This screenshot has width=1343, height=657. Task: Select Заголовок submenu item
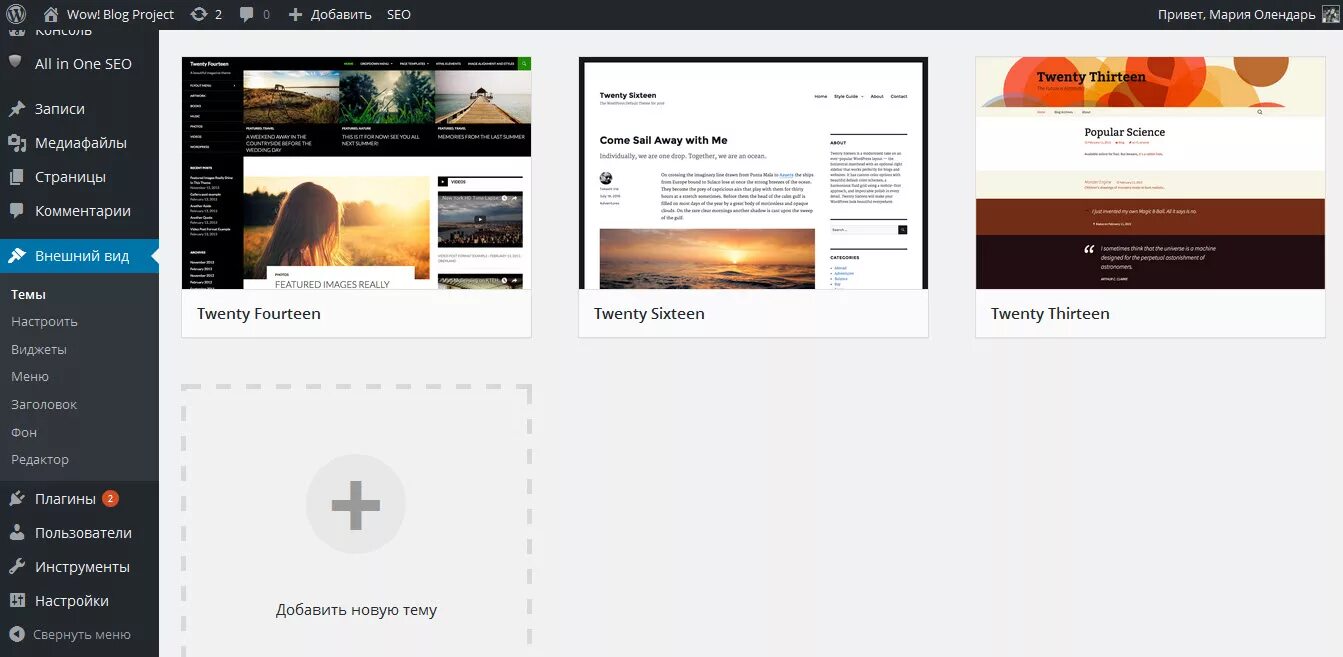[x=44, y=405]
